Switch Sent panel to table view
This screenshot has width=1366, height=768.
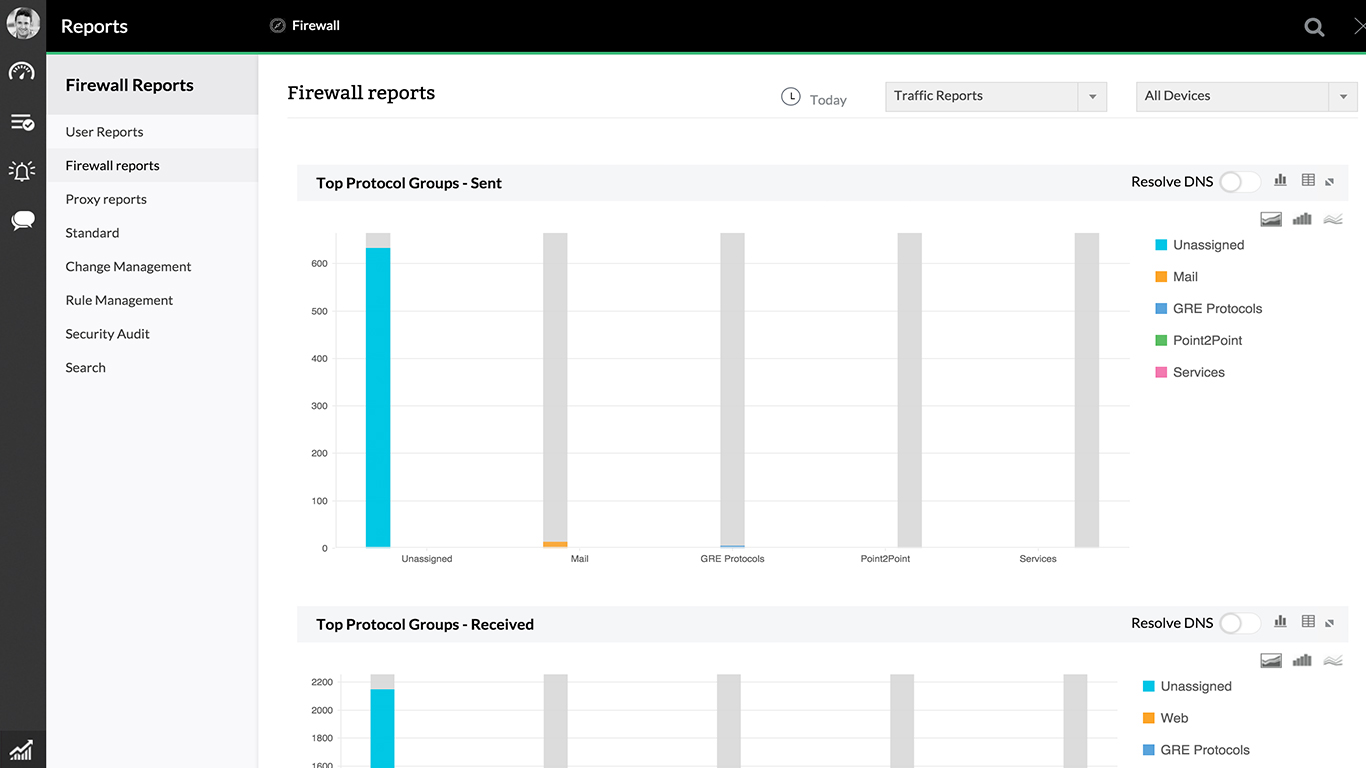click(x=1308, y=180)
